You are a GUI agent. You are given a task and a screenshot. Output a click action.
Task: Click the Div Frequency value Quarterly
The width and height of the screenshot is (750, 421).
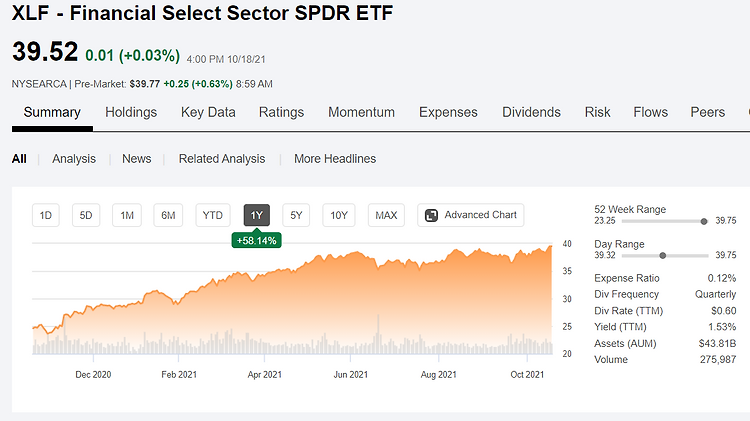click(716, 294)
